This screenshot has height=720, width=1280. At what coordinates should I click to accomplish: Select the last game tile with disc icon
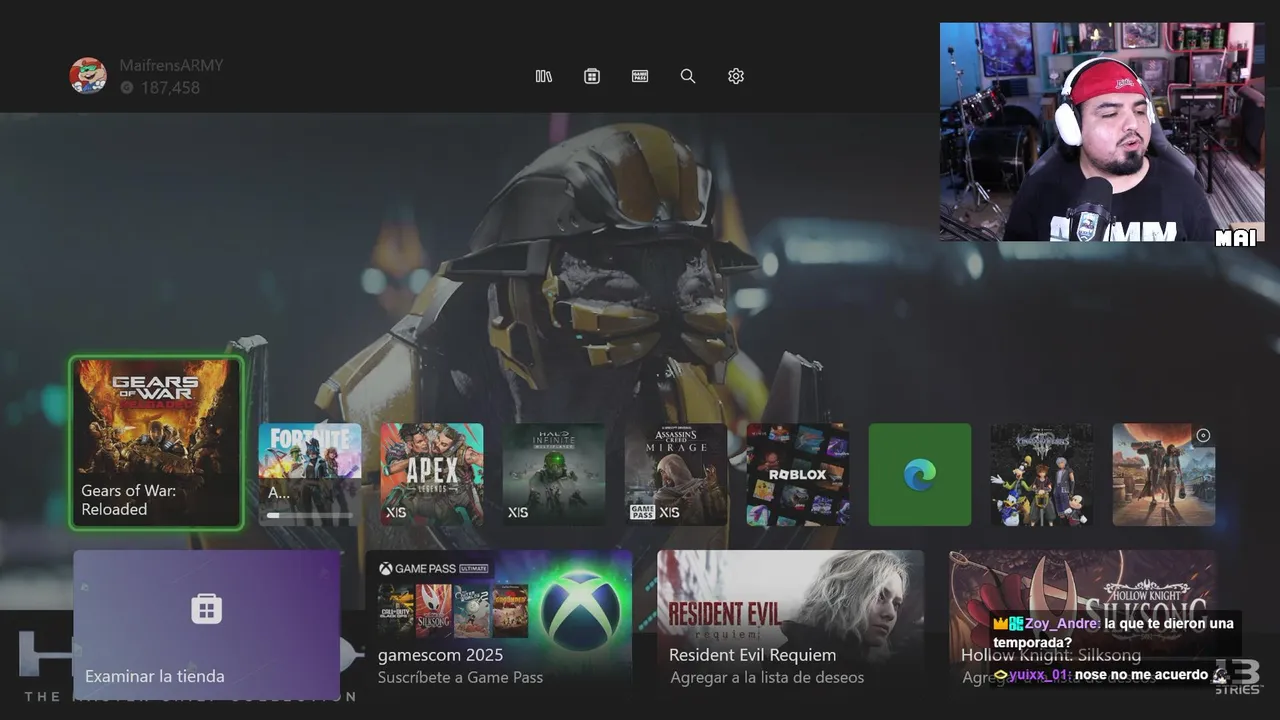1164,474
